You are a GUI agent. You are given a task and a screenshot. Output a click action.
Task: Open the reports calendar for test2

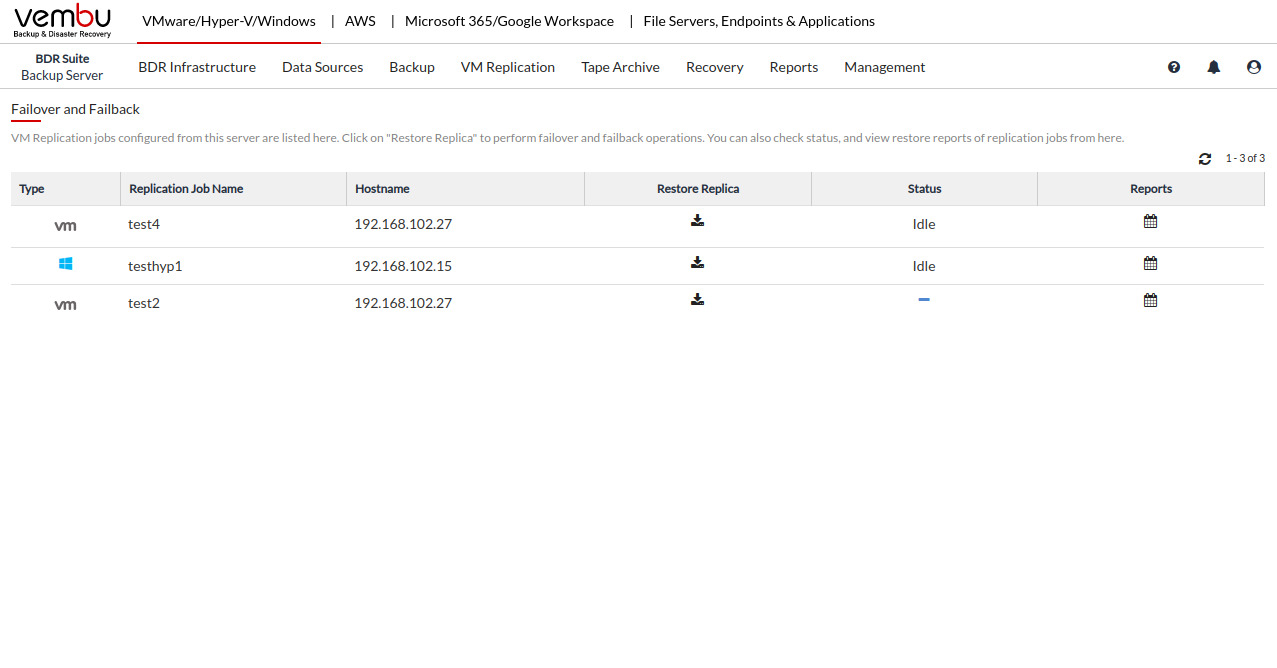click(1150, 300)
